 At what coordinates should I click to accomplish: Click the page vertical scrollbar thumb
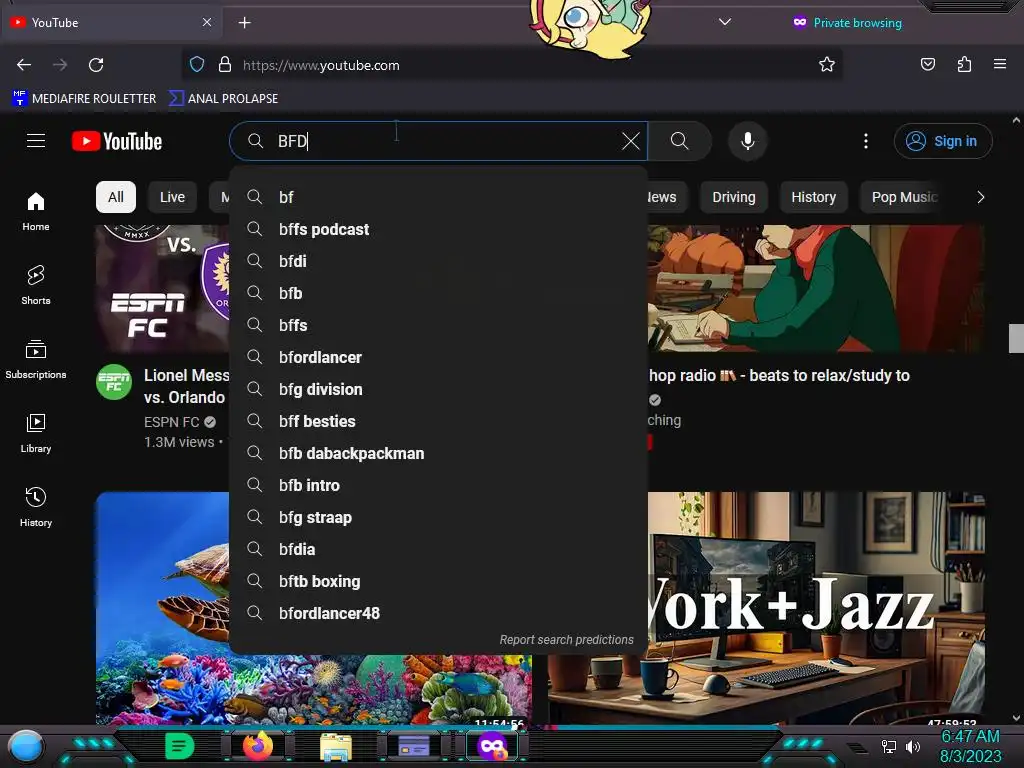[x=1016, y=338]
